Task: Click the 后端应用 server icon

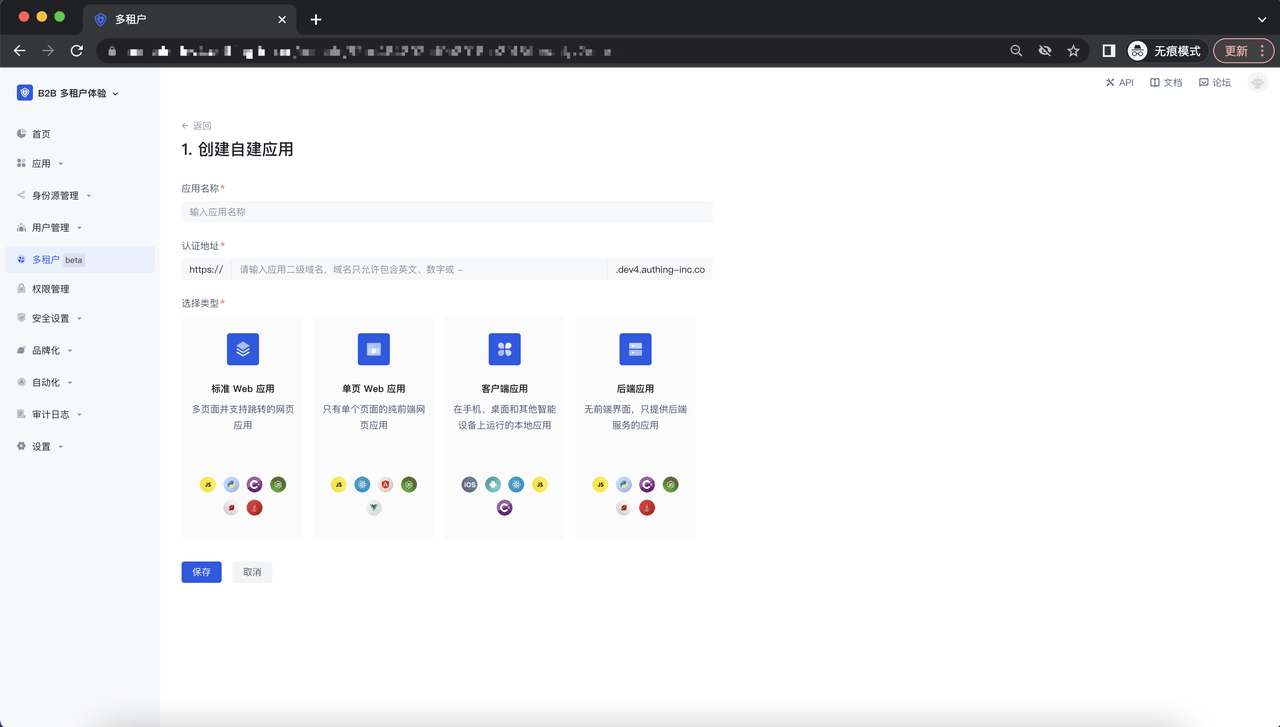Action: pyautogui.click(x=636, y=349)
